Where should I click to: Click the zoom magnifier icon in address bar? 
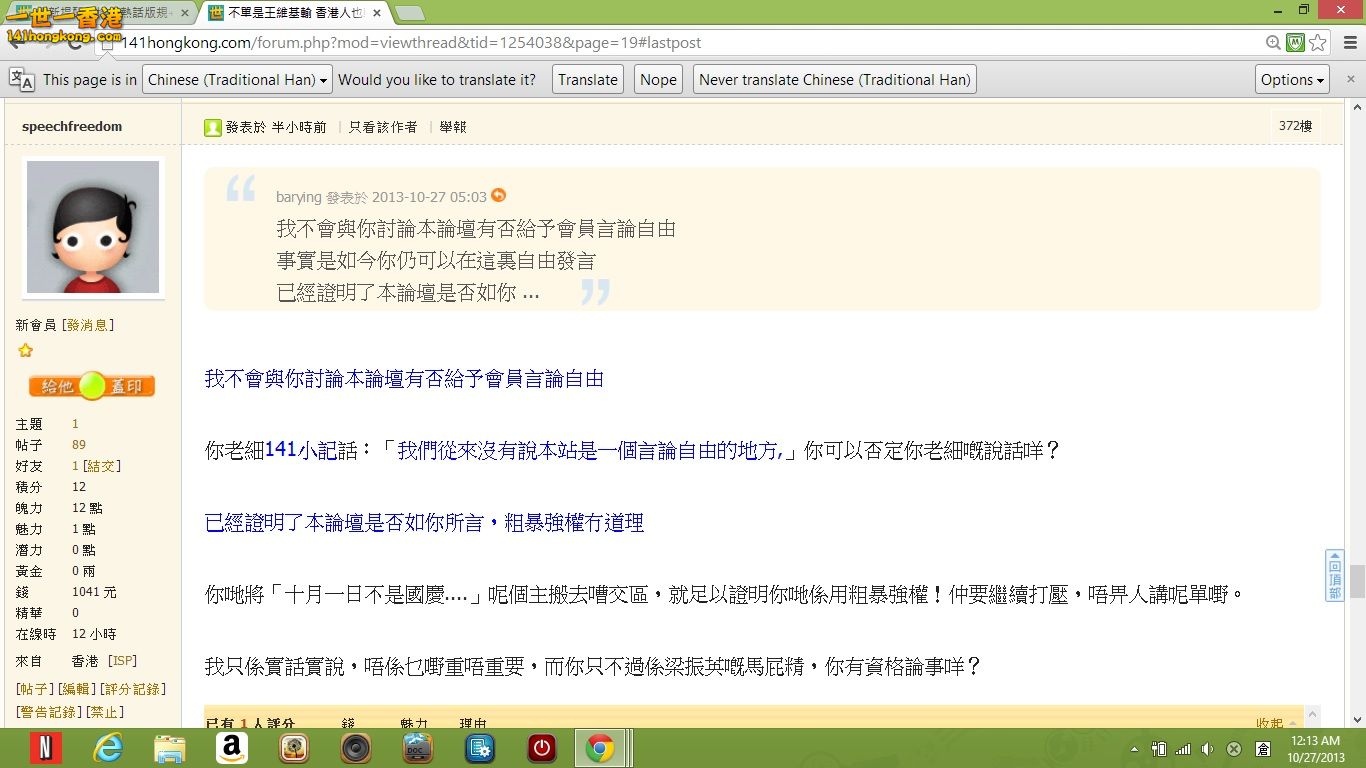1273,43
